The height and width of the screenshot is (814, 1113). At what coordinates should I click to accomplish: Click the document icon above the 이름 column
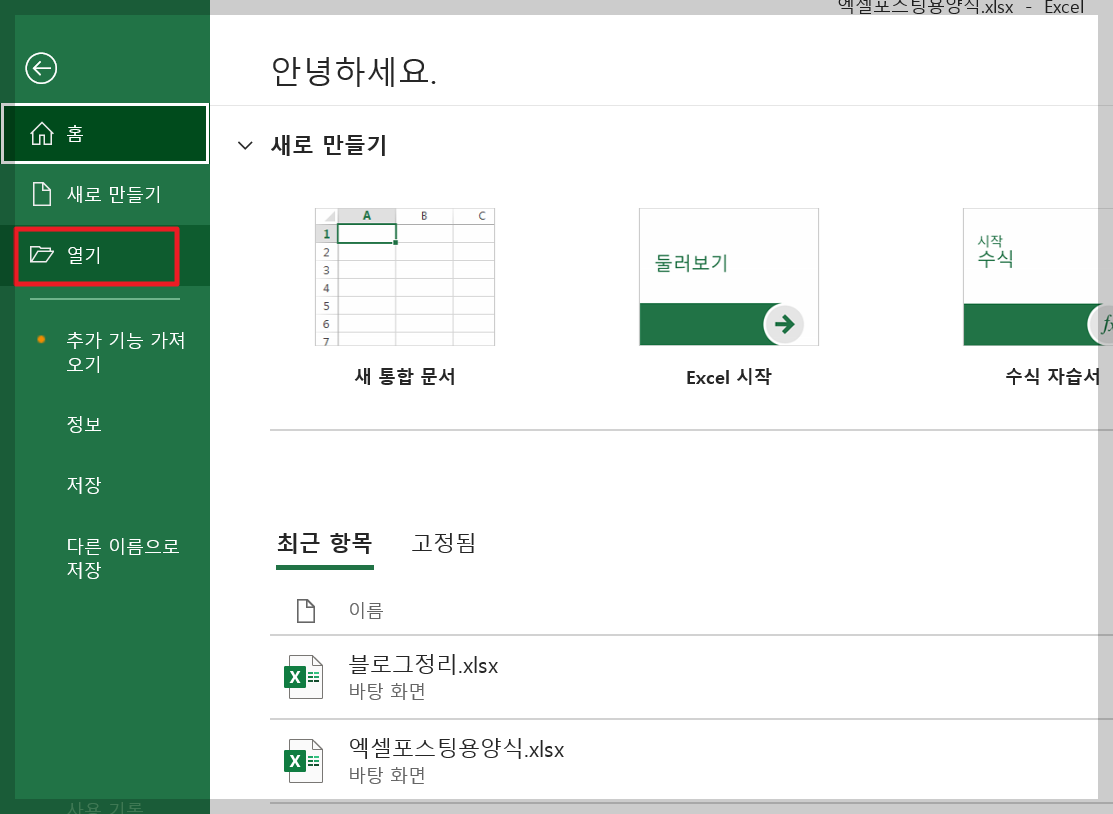306,610
